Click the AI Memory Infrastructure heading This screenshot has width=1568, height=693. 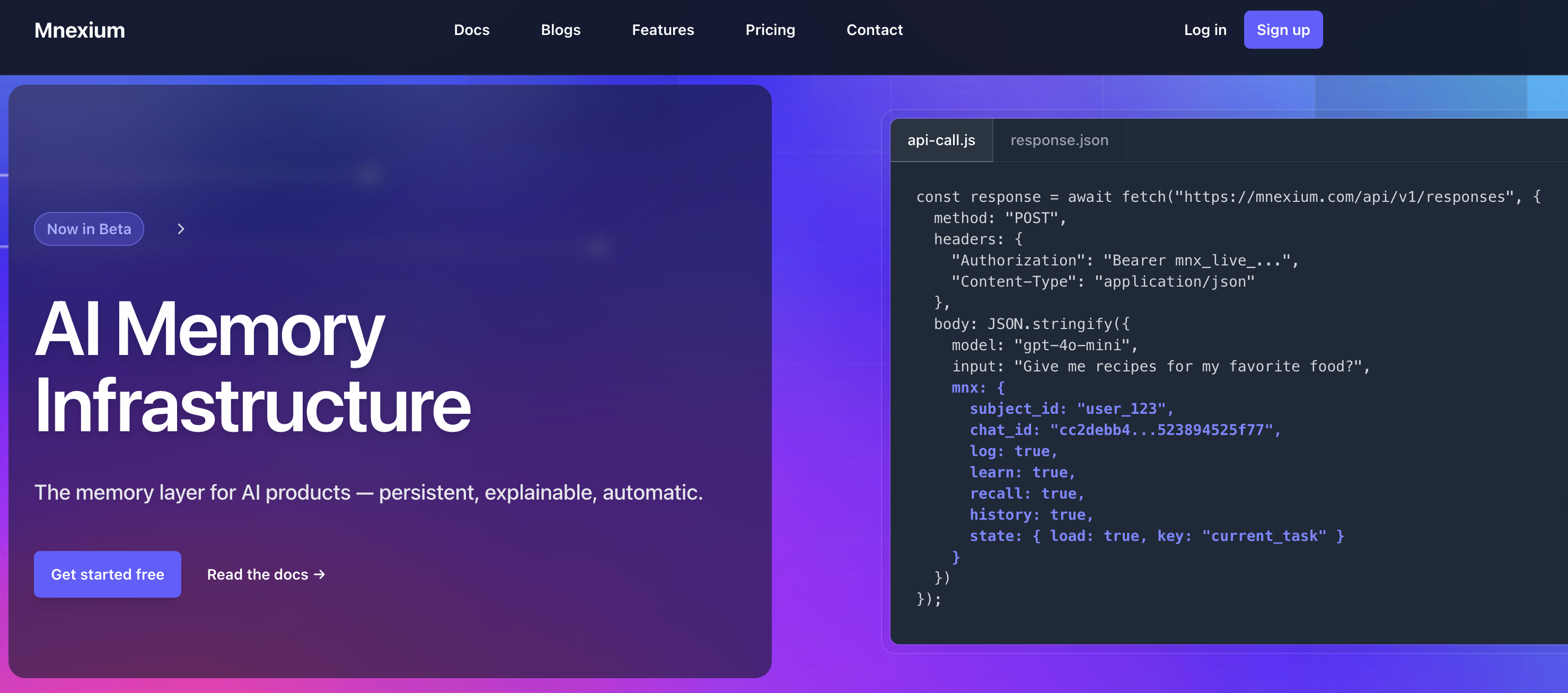[x=253, y=365]
